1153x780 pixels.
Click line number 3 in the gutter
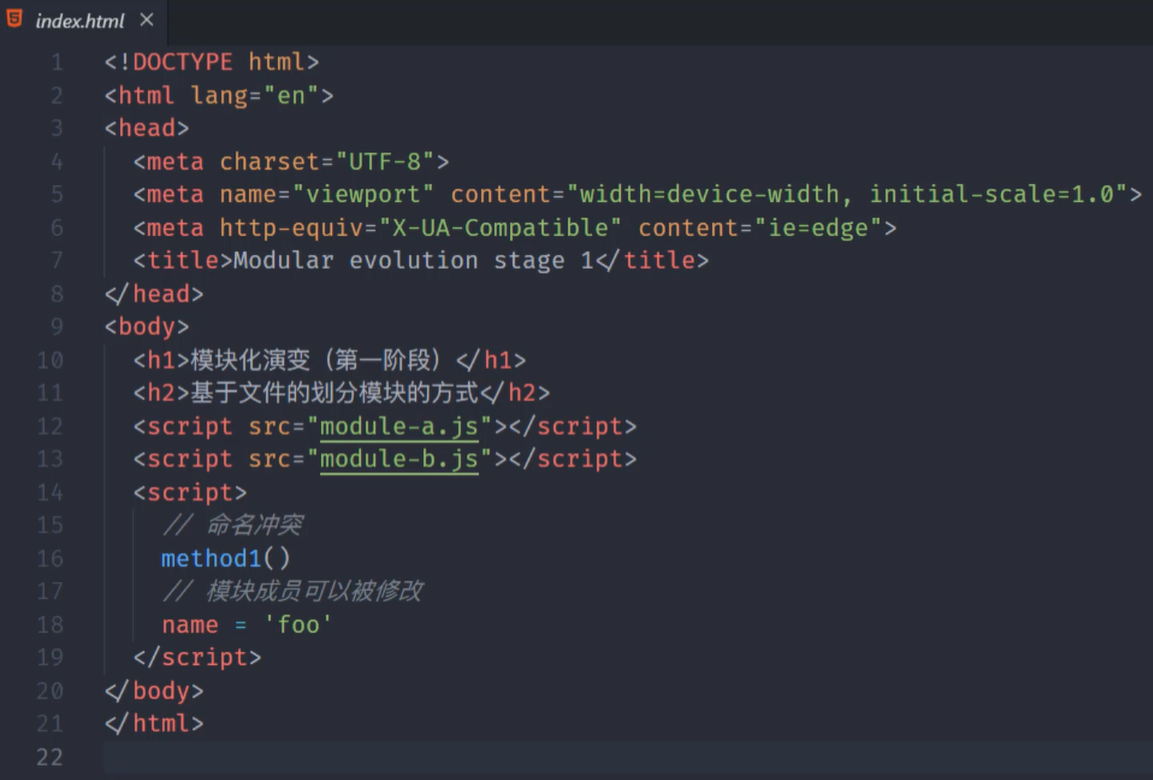point(56,128)
